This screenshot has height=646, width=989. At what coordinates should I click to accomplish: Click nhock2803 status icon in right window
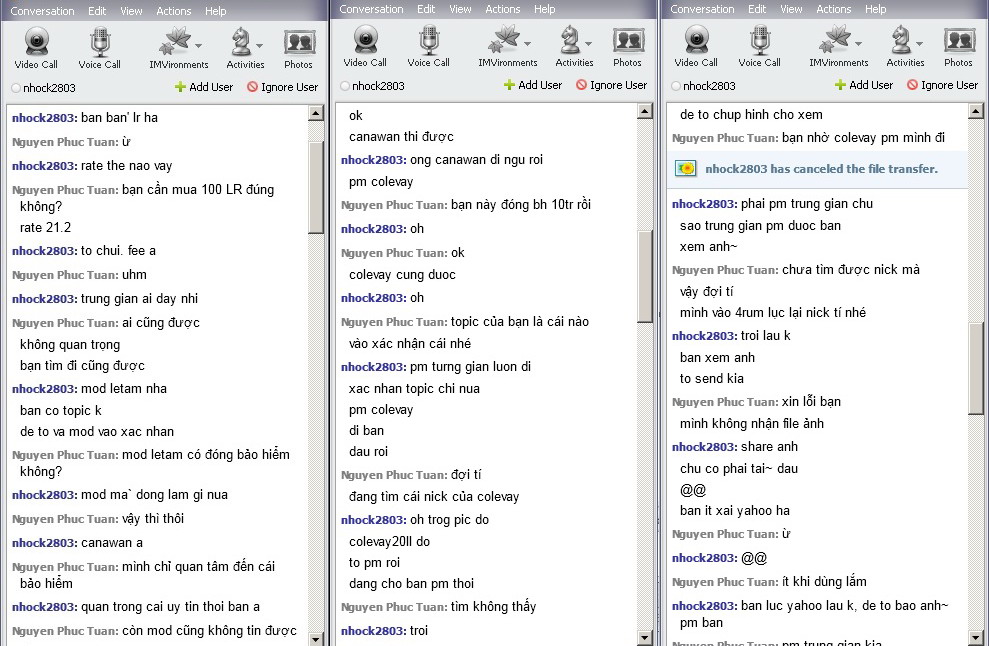(x=676, y=86)
